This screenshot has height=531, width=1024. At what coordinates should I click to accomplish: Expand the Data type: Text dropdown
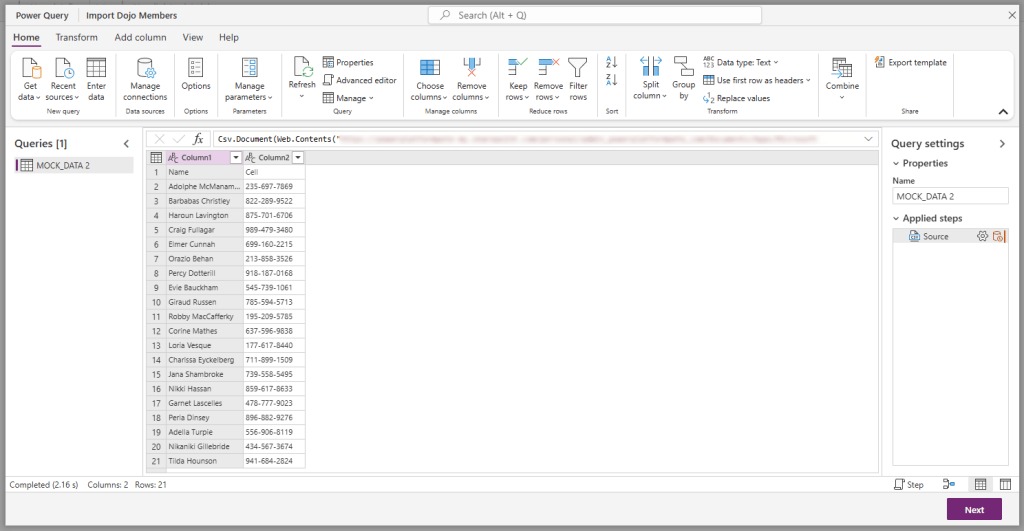click(x=741, y=62)
